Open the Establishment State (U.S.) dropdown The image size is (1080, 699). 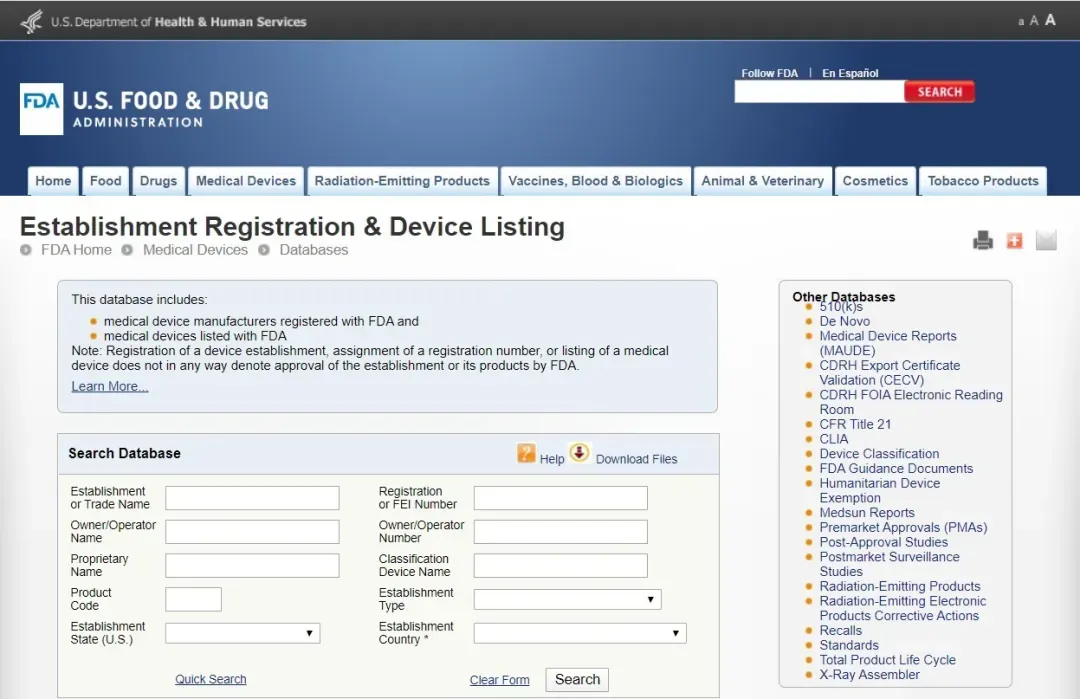click(x=242, y=633)
